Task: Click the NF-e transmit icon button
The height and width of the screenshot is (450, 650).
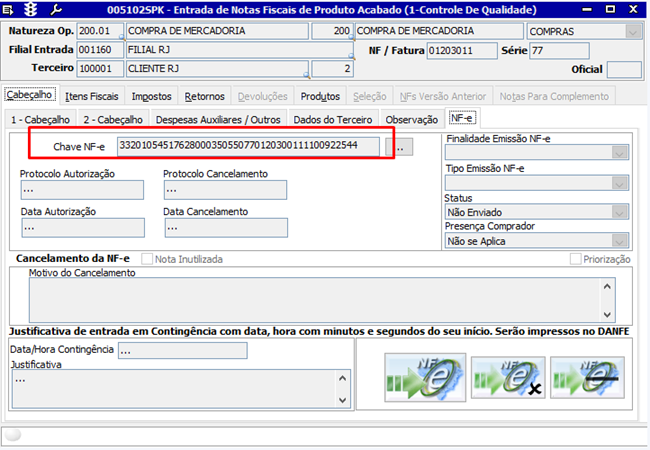Action: (425, 377)
